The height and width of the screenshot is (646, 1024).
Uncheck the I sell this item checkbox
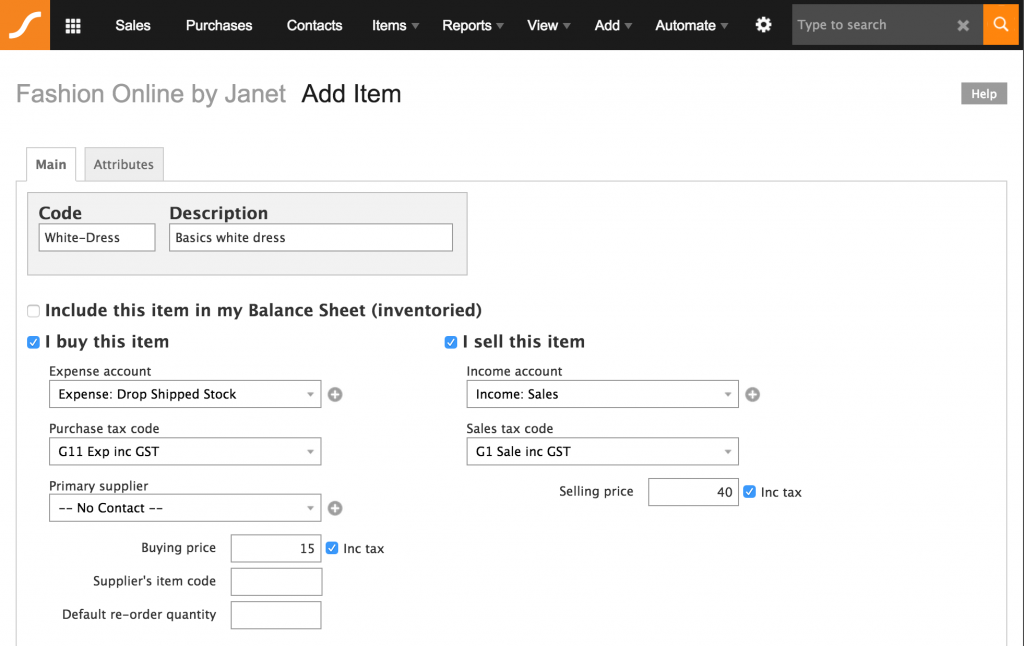pyautogui.click(x=451, y=342)
